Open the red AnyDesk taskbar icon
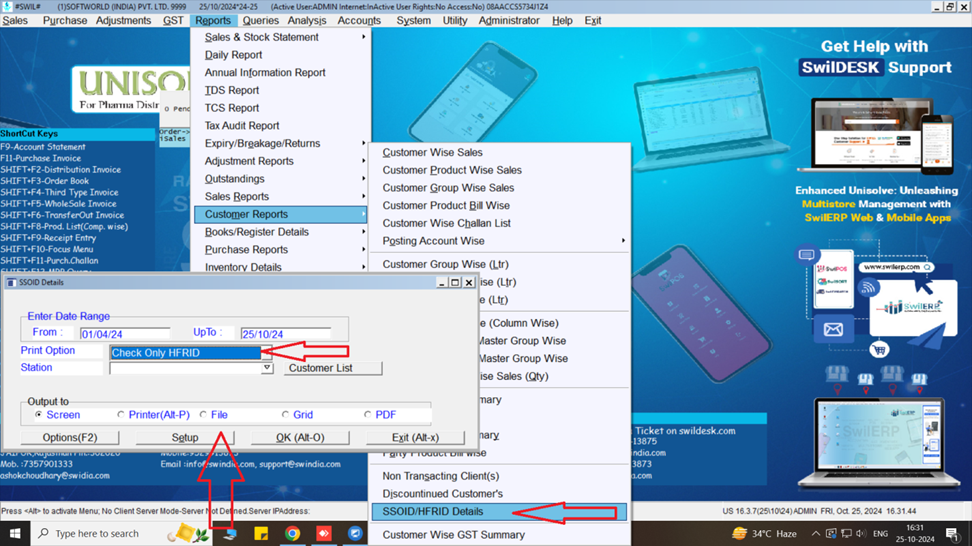This screenshot has width=972, height=546. (324, 533)
